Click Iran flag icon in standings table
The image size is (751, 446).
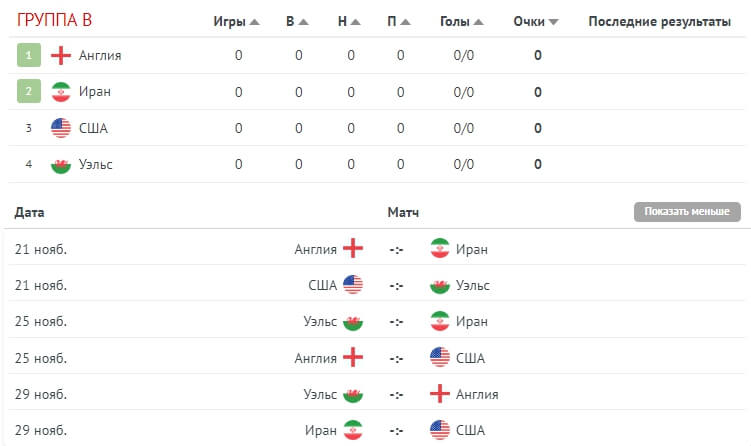pos(61,91)
